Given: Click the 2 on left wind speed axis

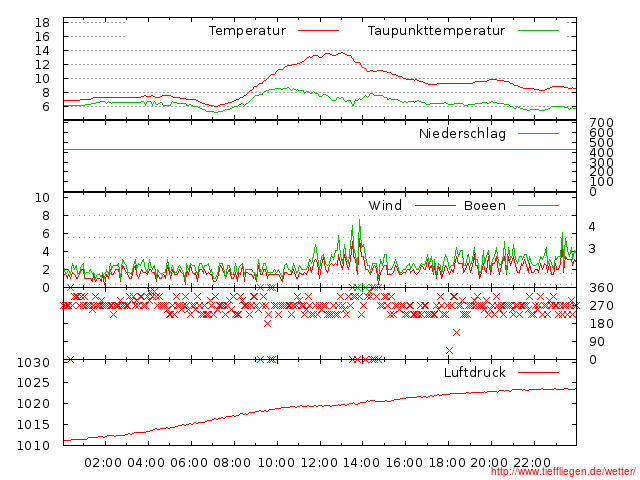Looking at the screenshot, I should click(46, 269).
